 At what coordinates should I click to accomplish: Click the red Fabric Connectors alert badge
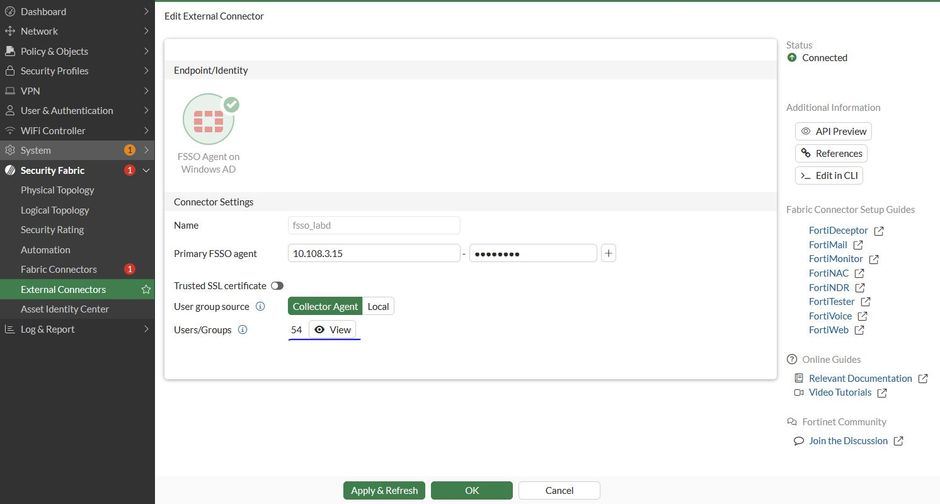[129, 269]
